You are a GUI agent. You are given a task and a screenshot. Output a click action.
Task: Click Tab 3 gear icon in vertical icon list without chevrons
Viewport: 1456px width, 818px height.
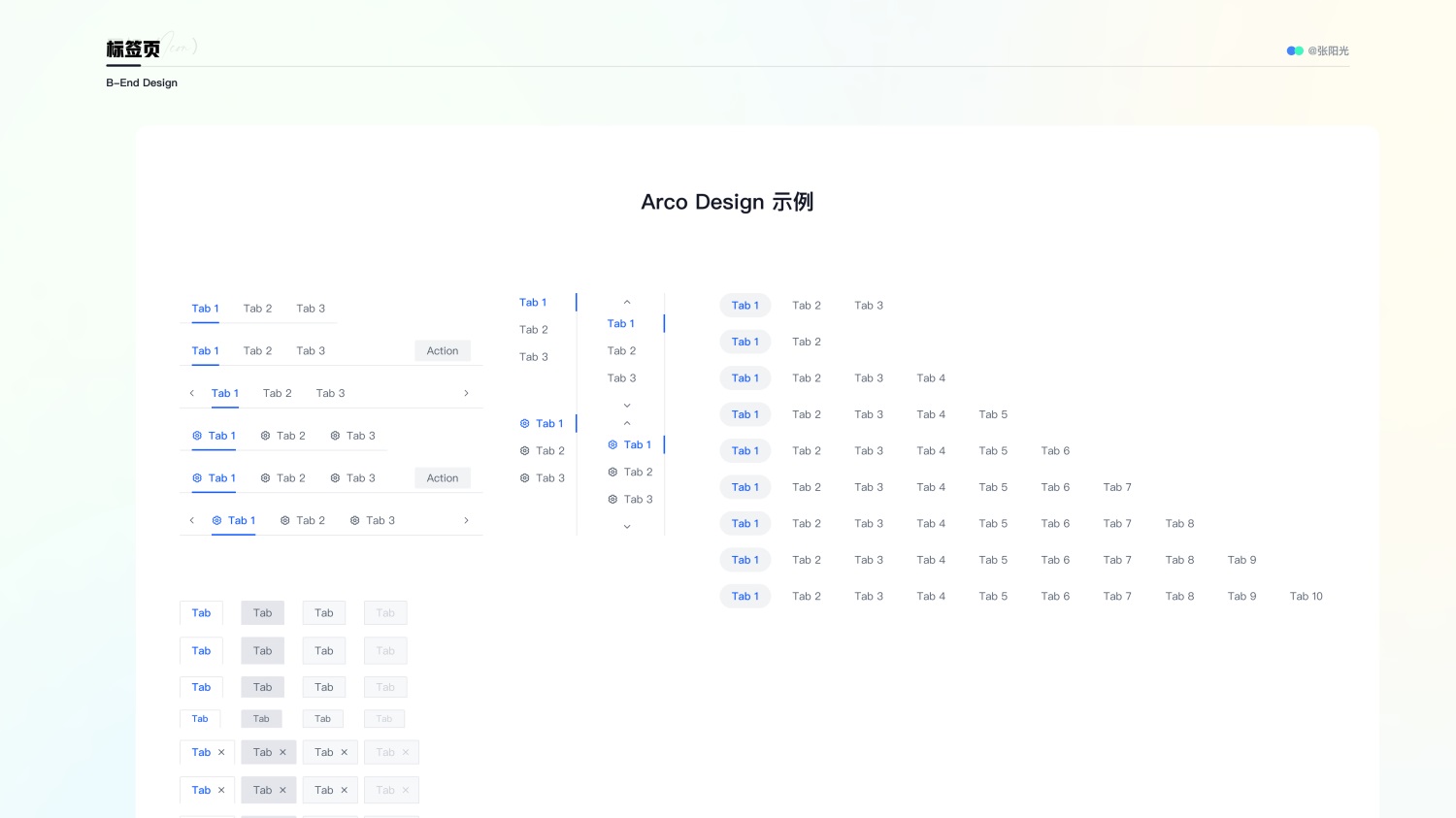point(524,478)
